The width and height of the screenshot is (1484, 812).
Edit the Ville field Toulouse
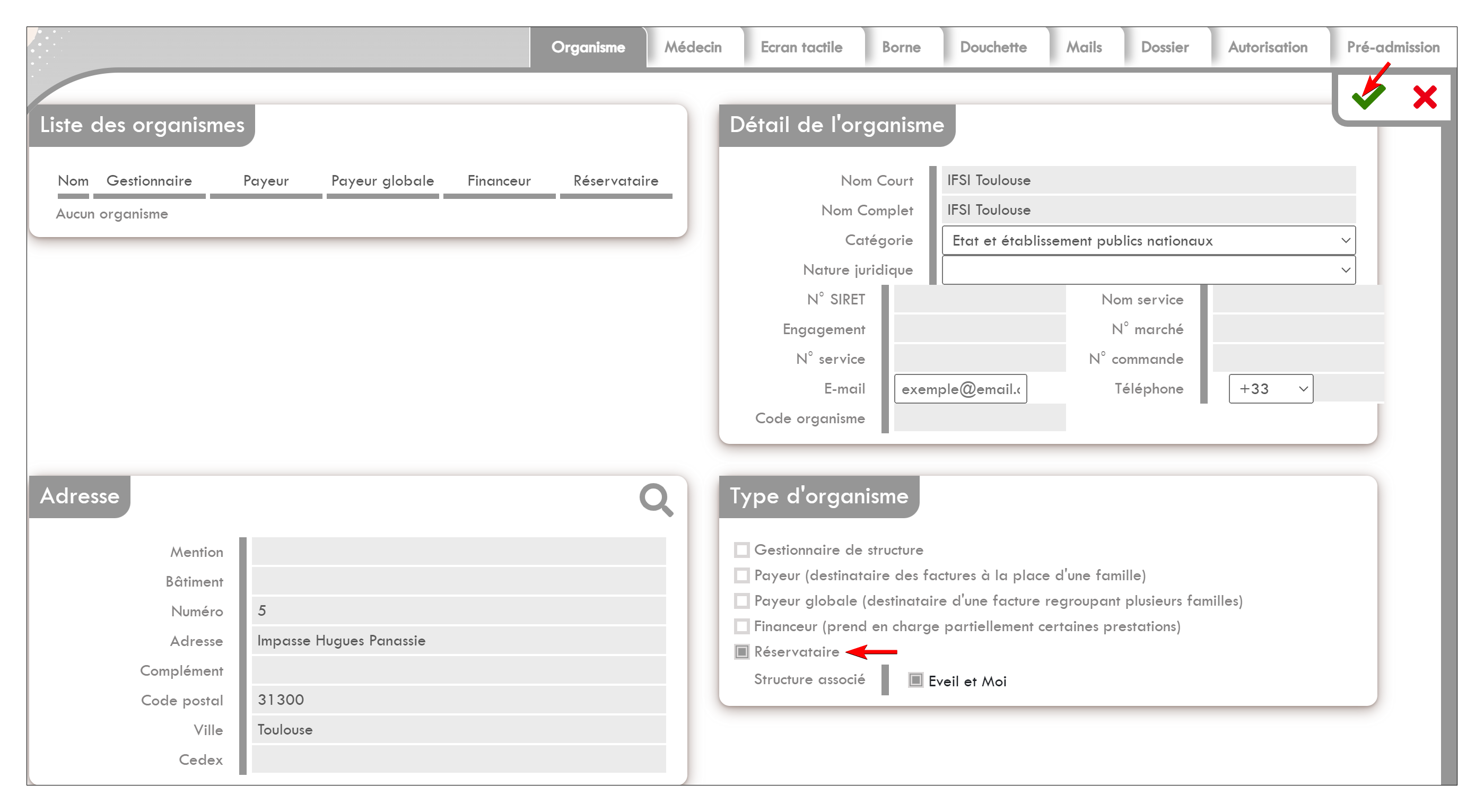click(x=459, y=730)
